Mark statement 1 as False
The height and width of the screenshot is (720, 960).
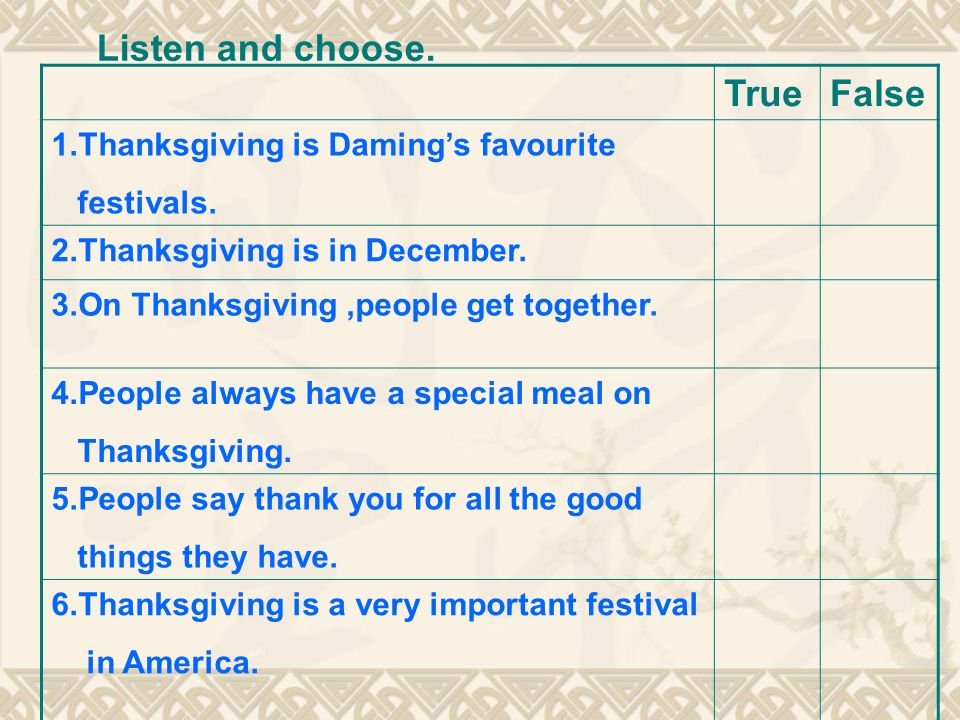[x=879, y=173]
